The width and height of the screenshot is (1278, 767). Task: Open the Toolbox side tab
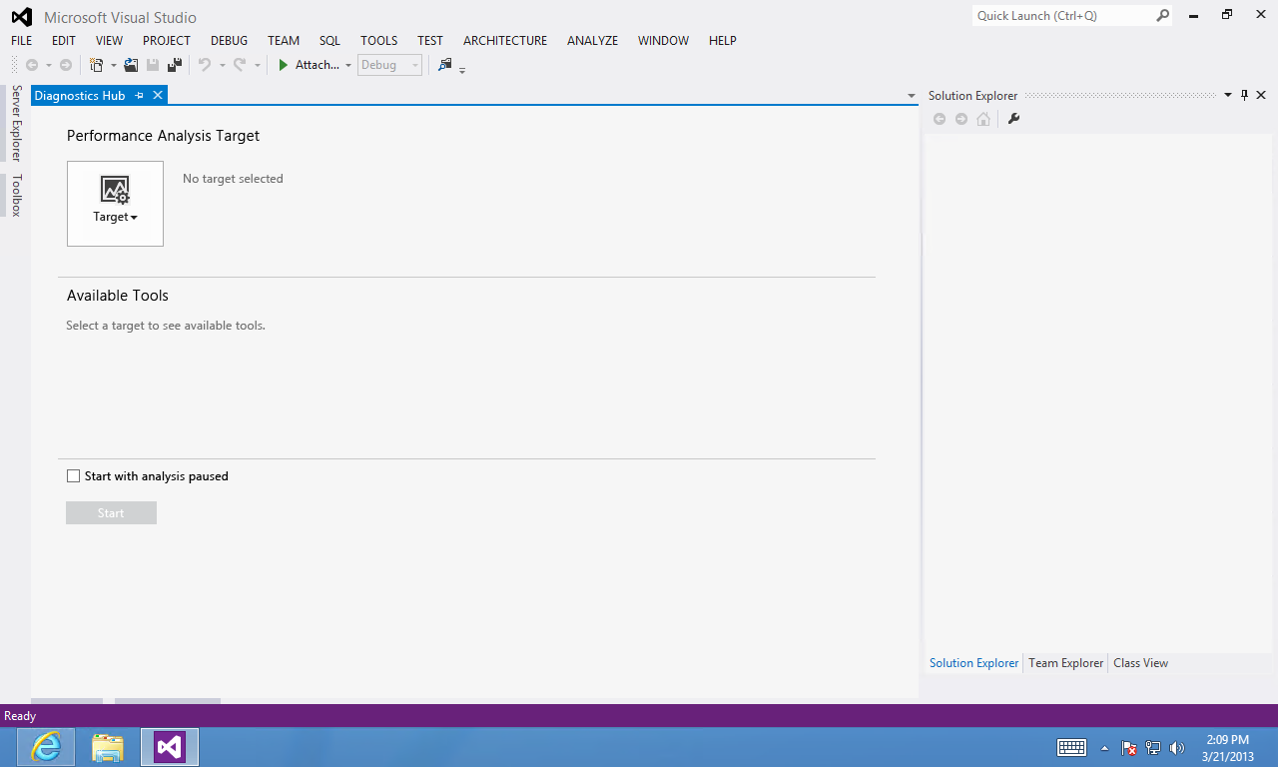point(16,195)
